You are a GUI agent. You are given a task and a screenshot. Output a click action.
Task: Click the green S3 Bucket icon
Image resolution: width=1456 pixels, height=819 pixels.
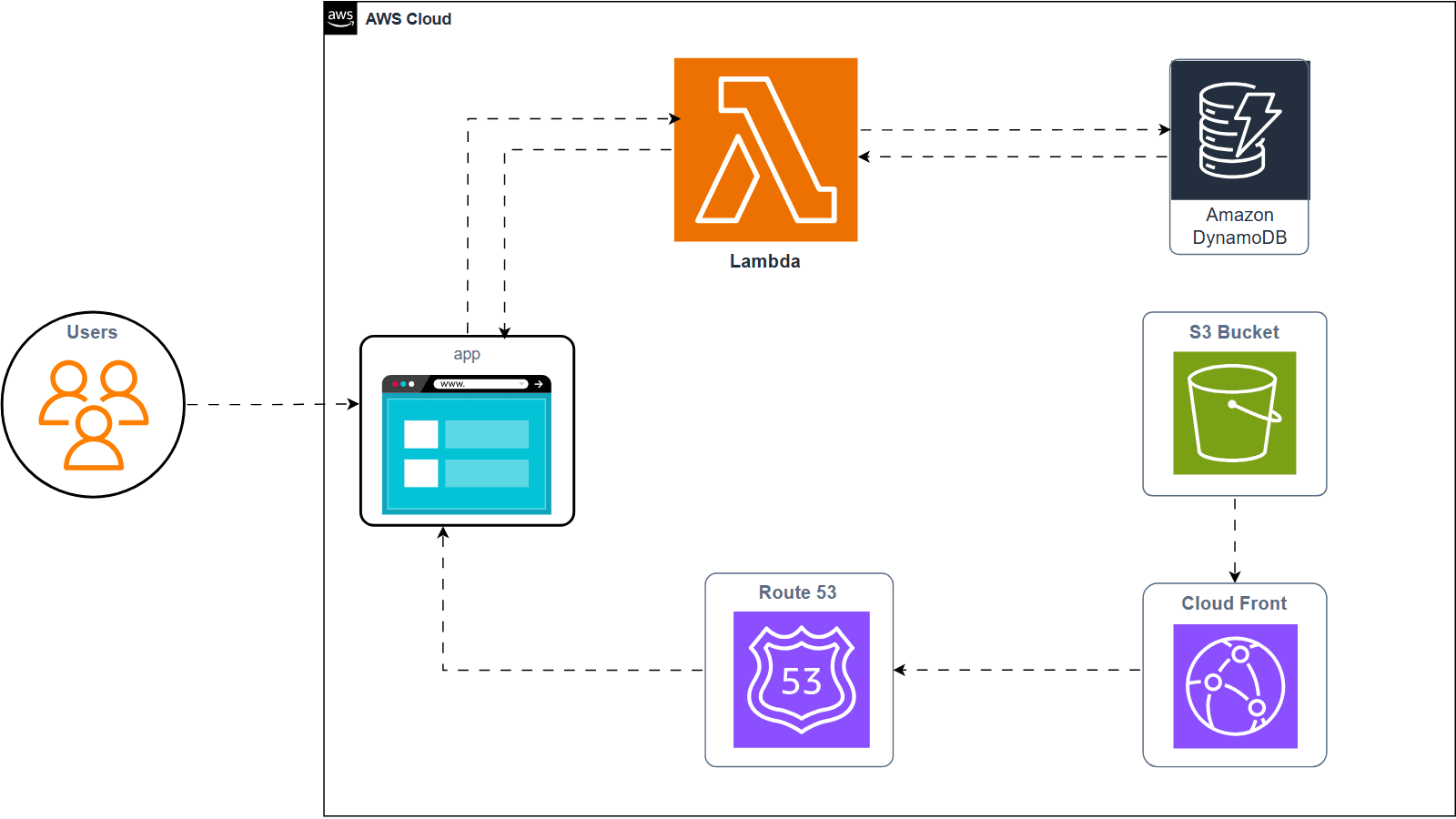tap(1234, 413)
